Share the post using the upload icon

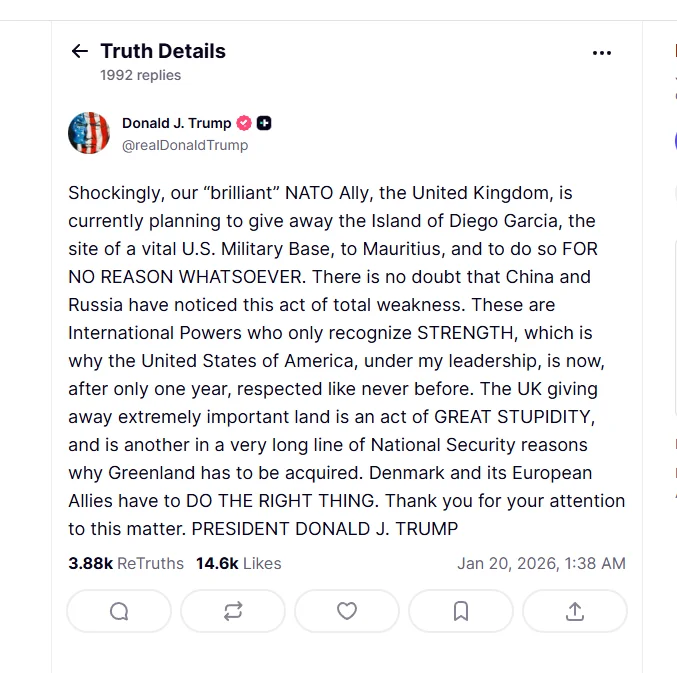pos(575,611)
